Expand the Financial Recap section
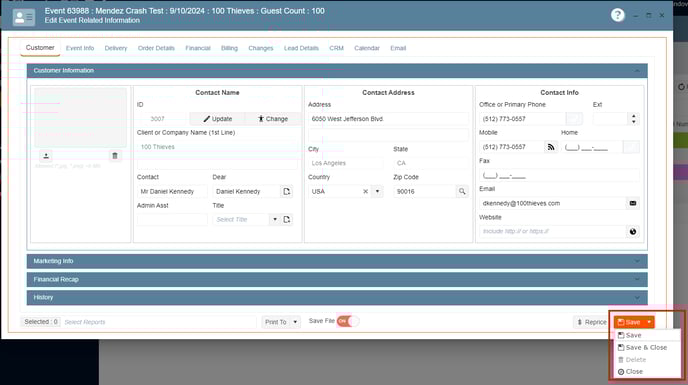The width and height of the screenshot is (688, 385). [x=337, y=280]
